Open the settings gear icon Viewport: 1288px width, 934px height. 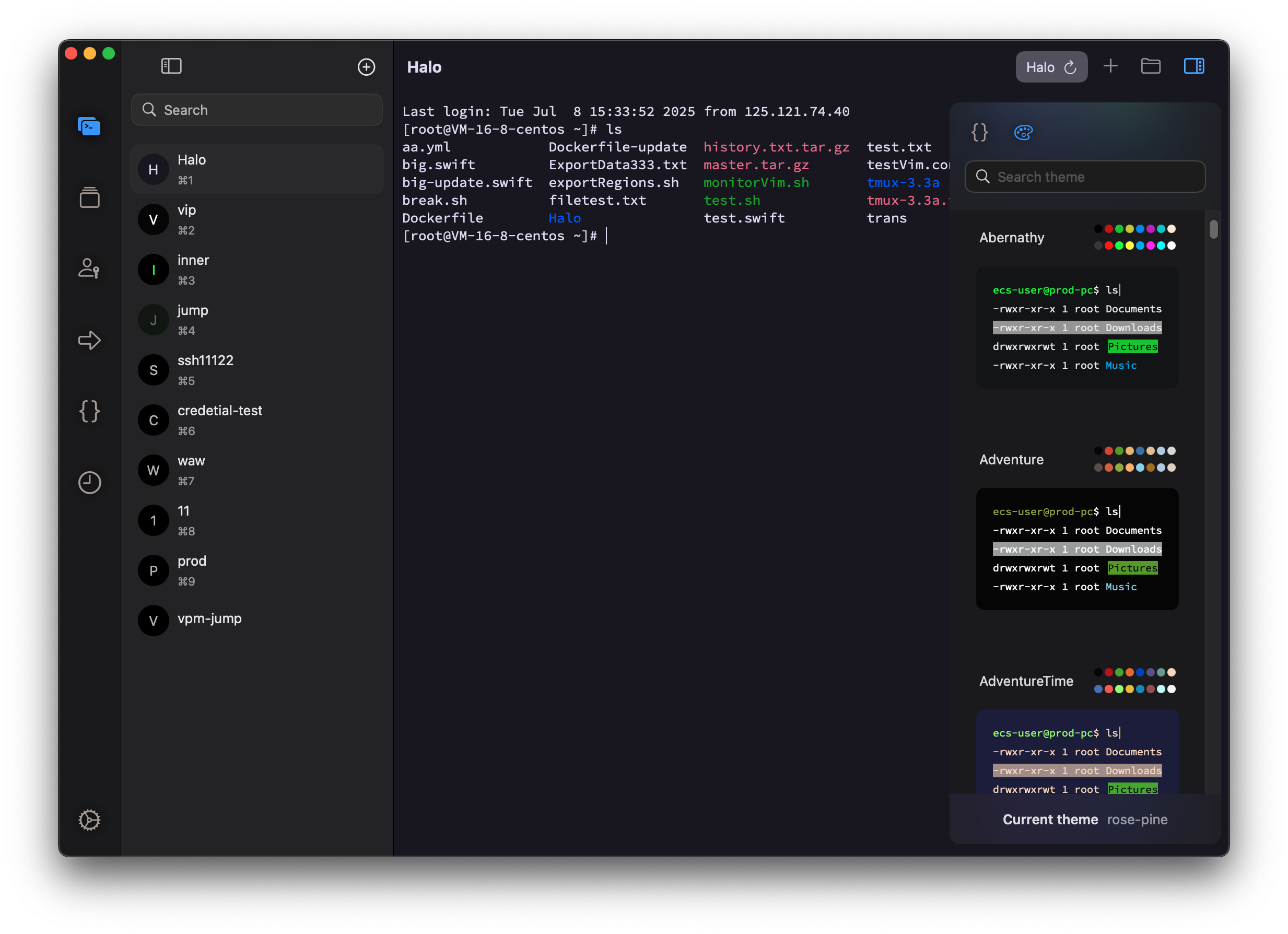click(x=89, y=820)
